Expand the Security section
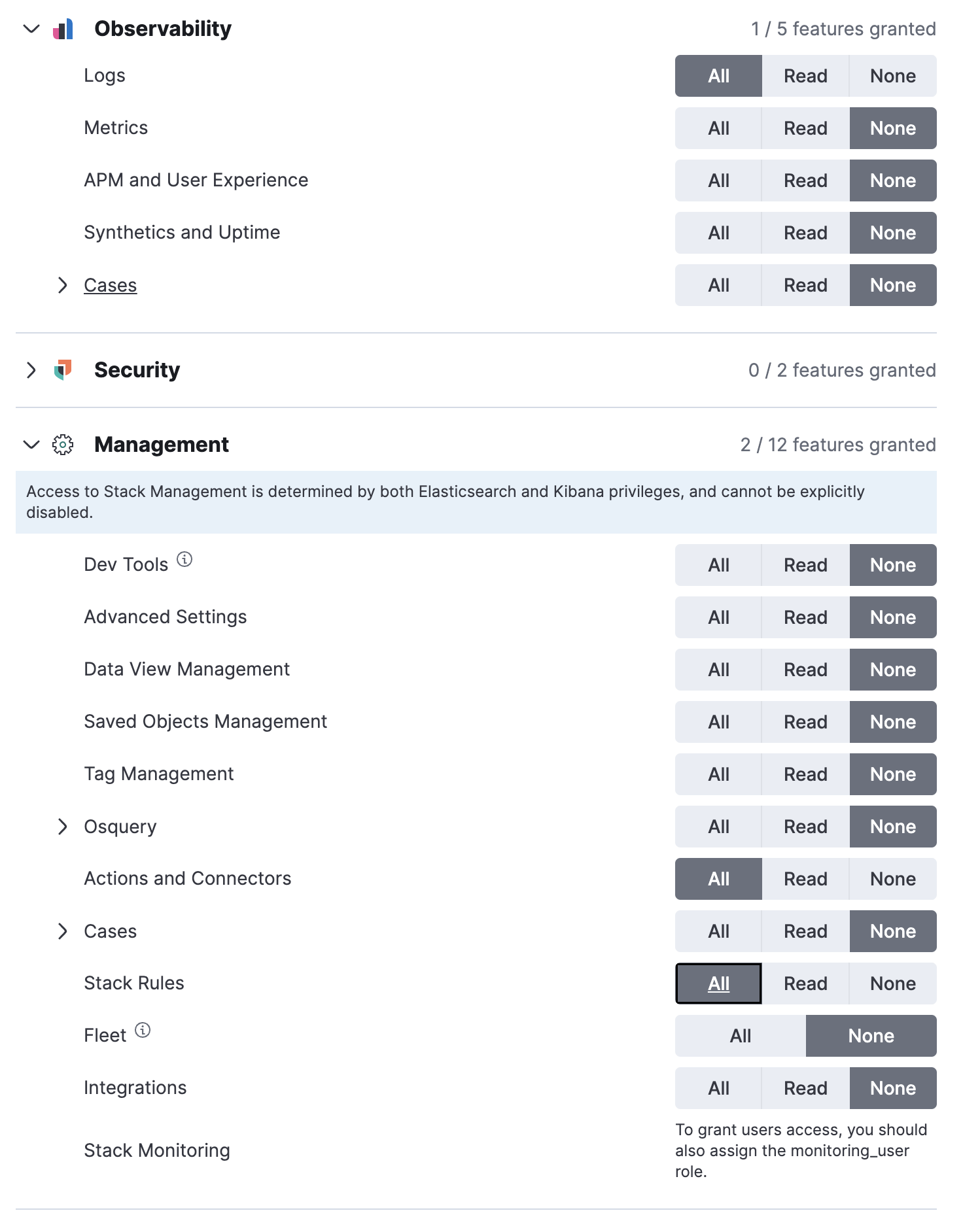The width and height of the screenshot is (963, 1232). (31, 369)
